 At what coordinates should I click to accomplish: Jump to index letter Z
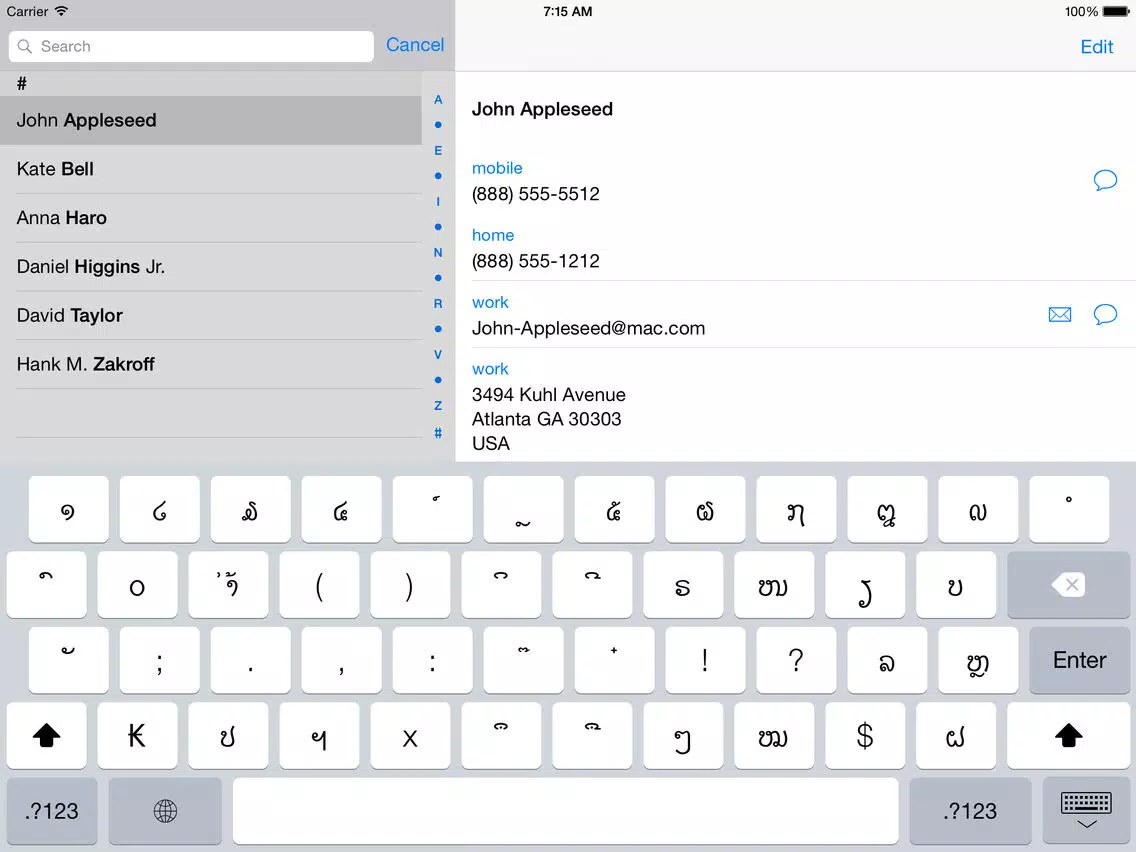438,405
